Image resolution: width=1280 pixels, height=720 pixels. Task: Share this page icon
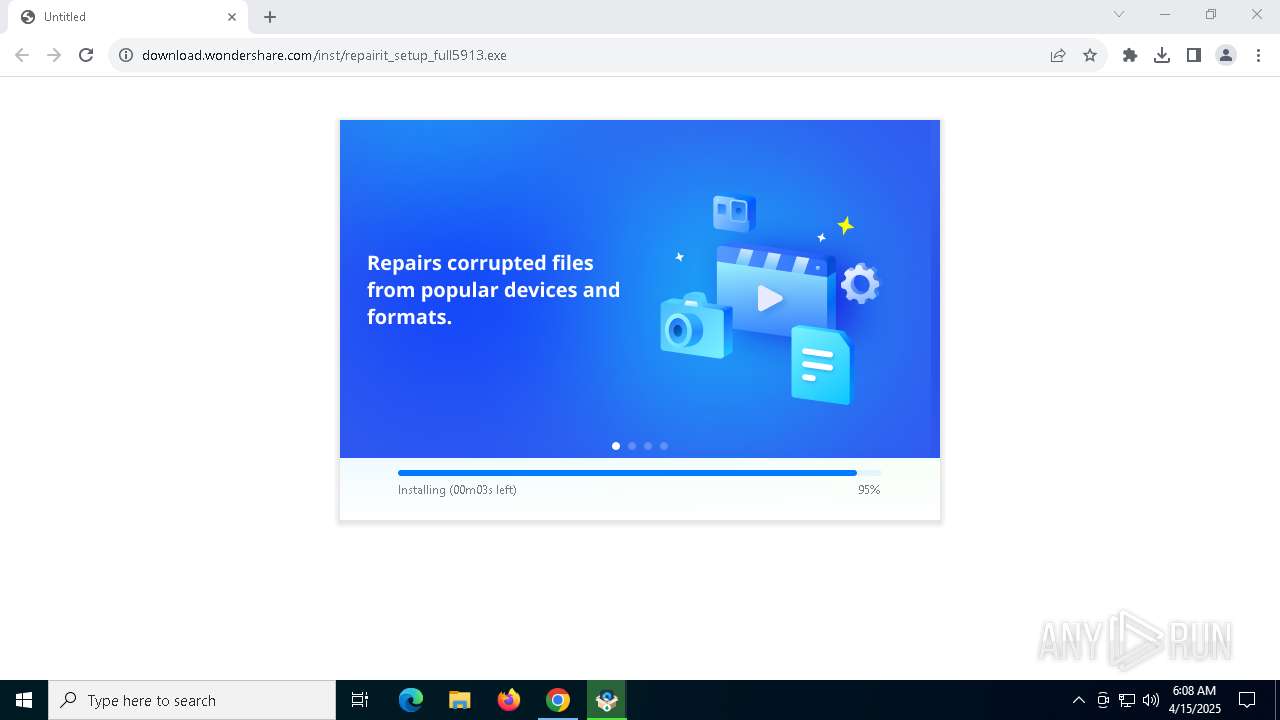click(1058, 55)
